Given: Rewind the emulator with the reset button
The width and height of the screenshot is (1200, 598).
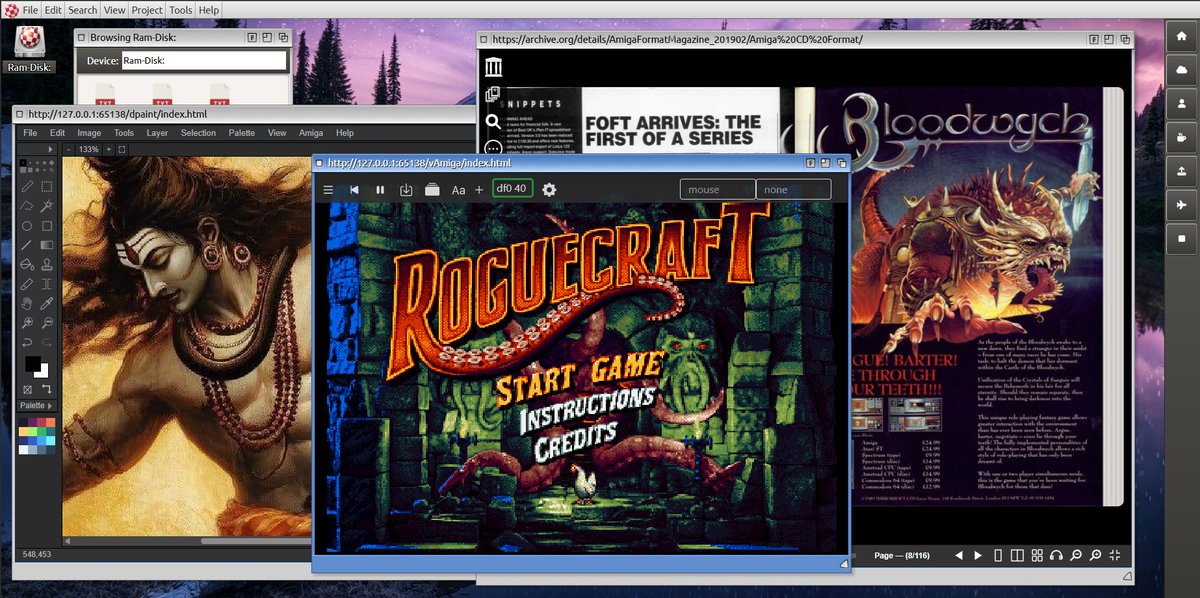Looking at the screenshot, I should [x=354, y=189].
